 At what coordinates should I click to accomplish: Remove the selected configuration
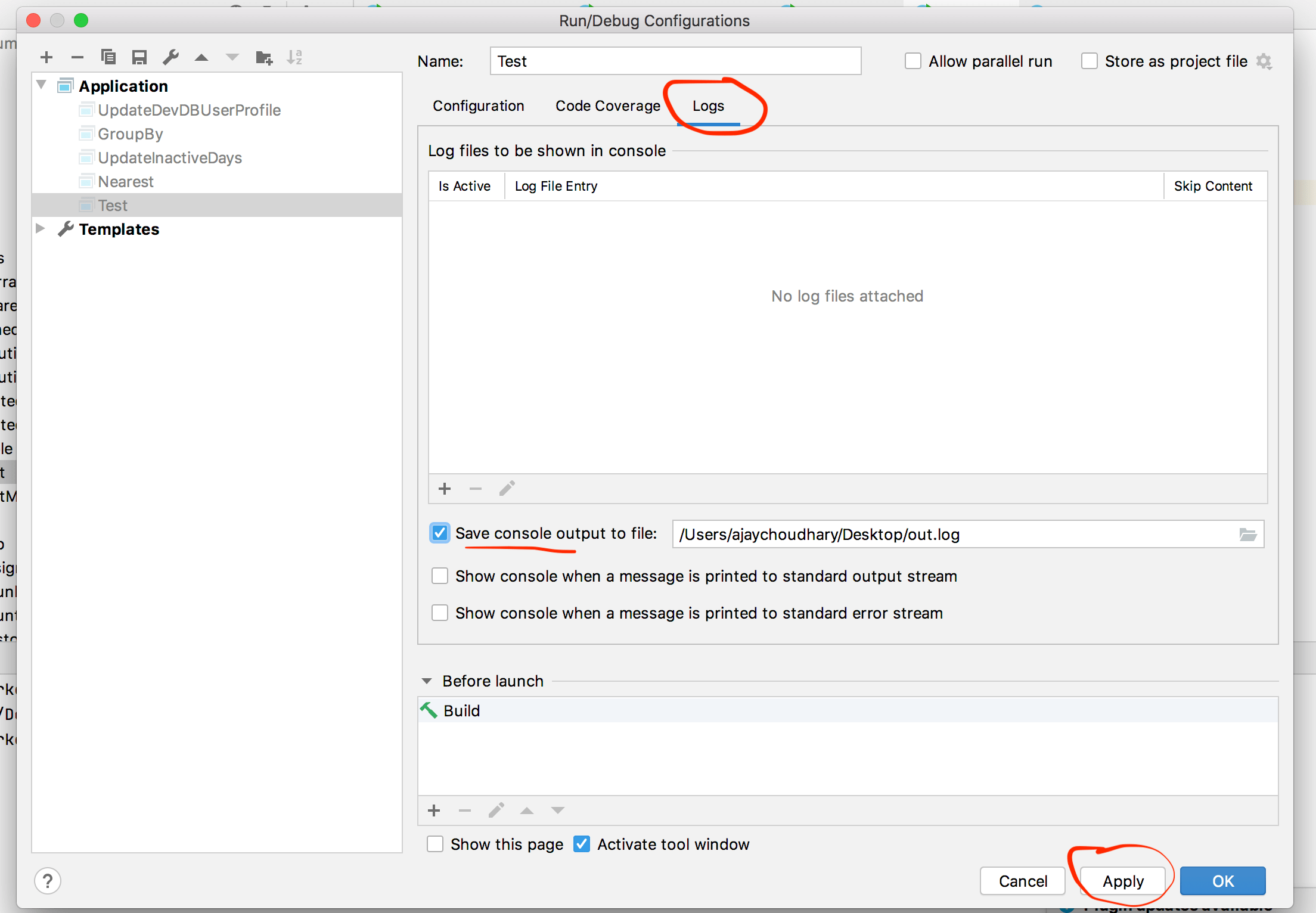click(x=77, y=57)
